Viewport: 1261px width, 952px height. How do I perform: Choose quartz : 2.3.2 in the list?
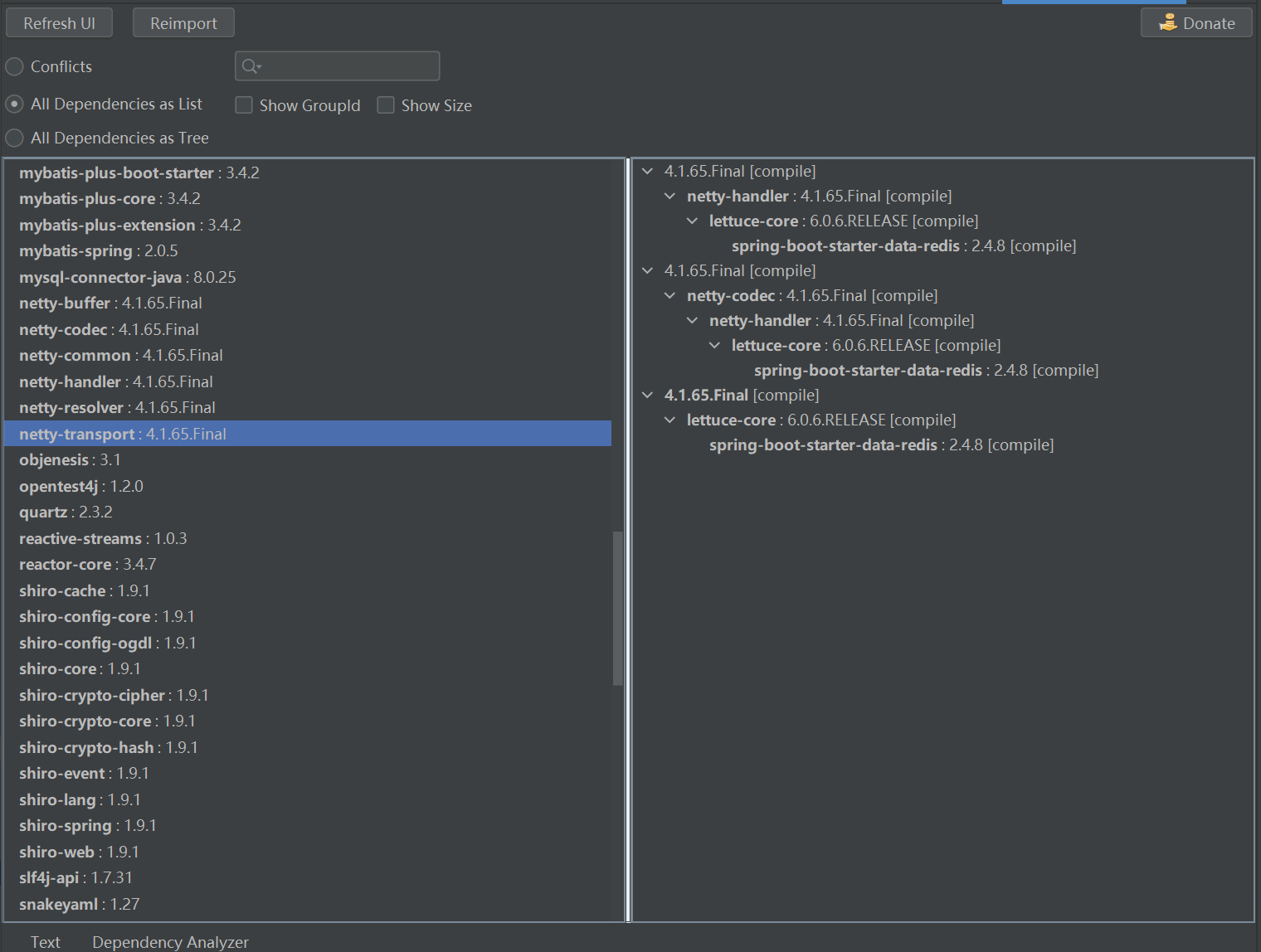[x=308, y=512]
